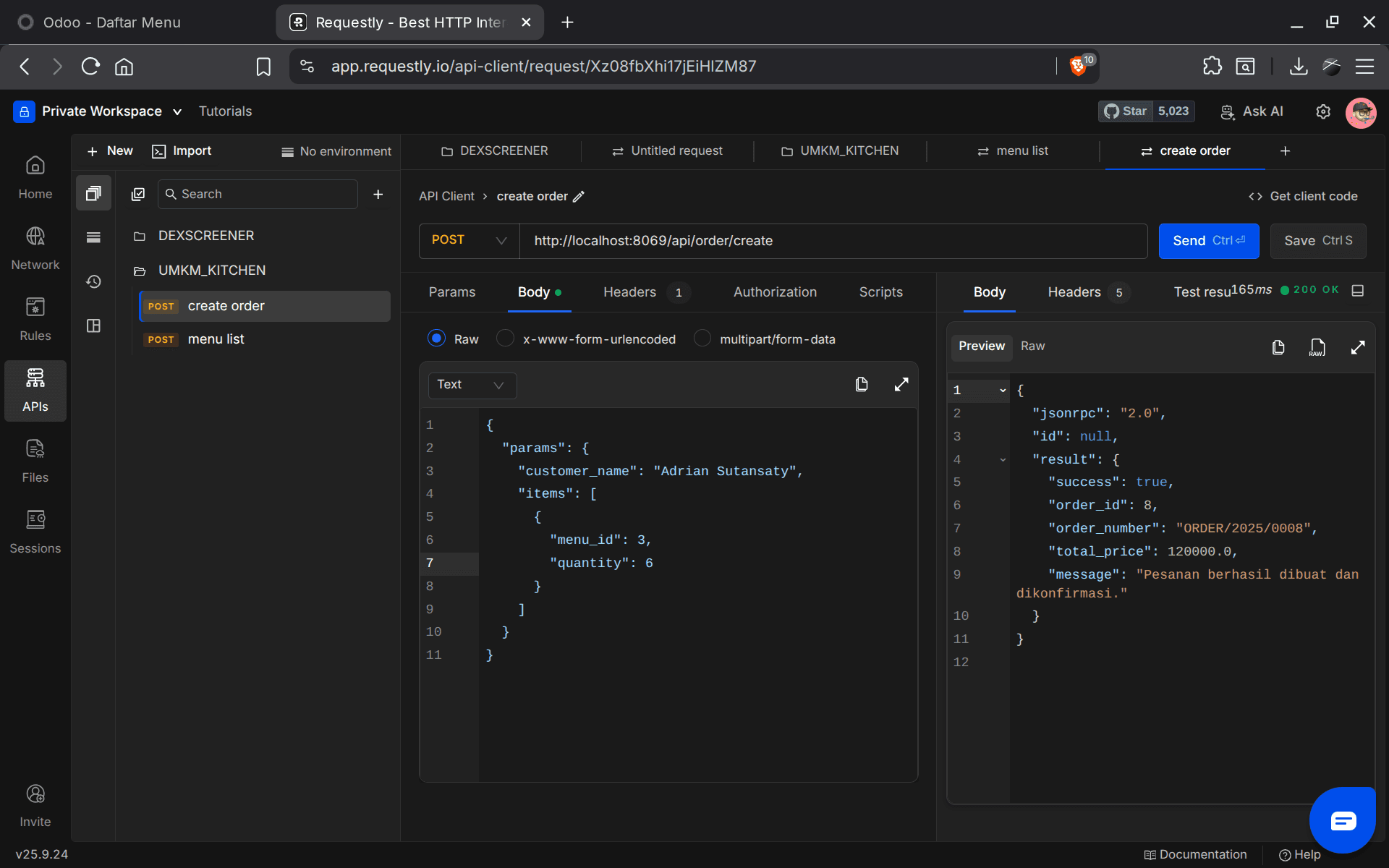The width and height of the screenshot is (1389, 868).
Task: Switch to the Untitled request tab
Action: [667, 150]
